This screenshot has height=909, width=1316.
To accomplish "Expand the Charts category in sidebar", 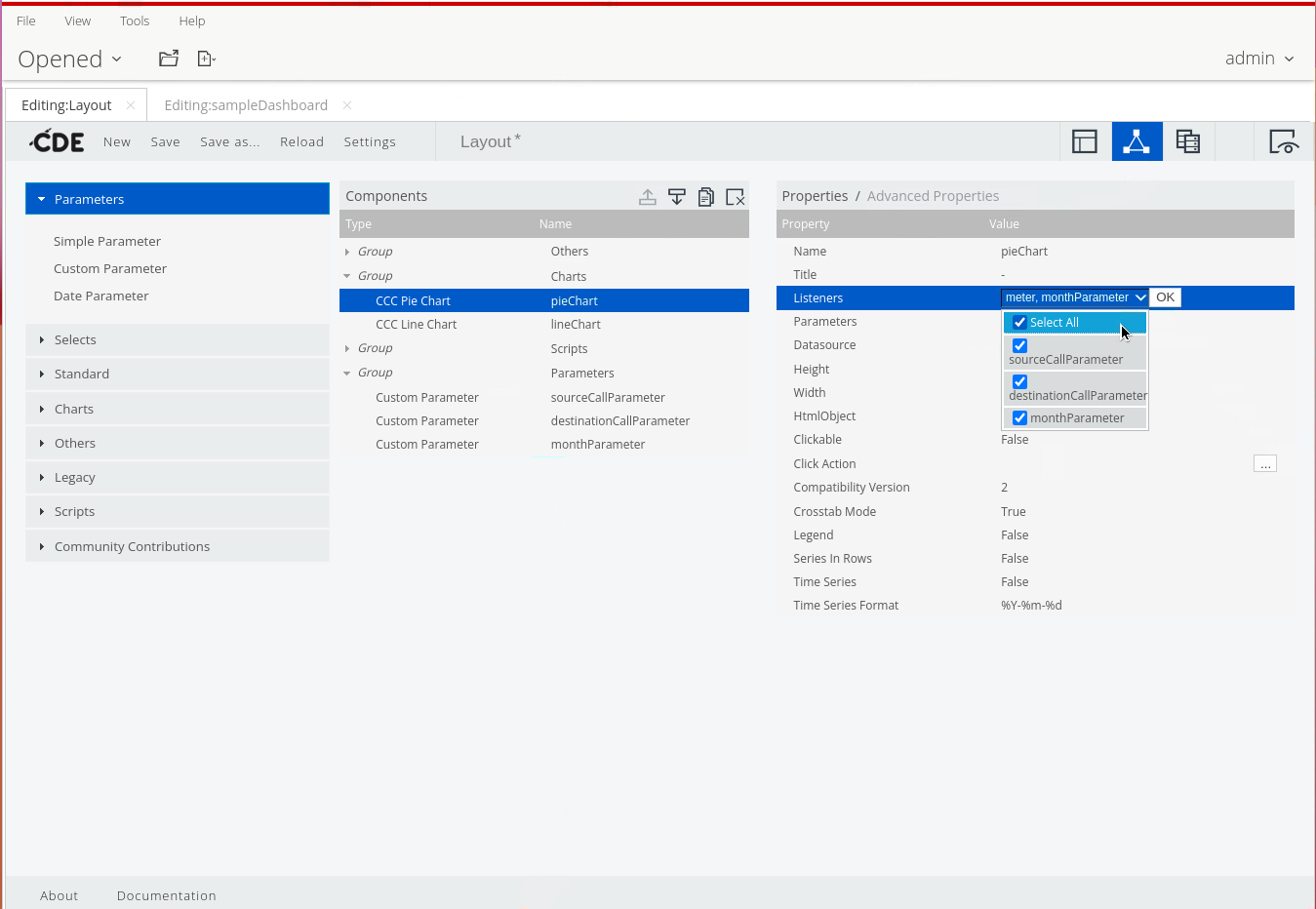I will [x=74, y=410].
